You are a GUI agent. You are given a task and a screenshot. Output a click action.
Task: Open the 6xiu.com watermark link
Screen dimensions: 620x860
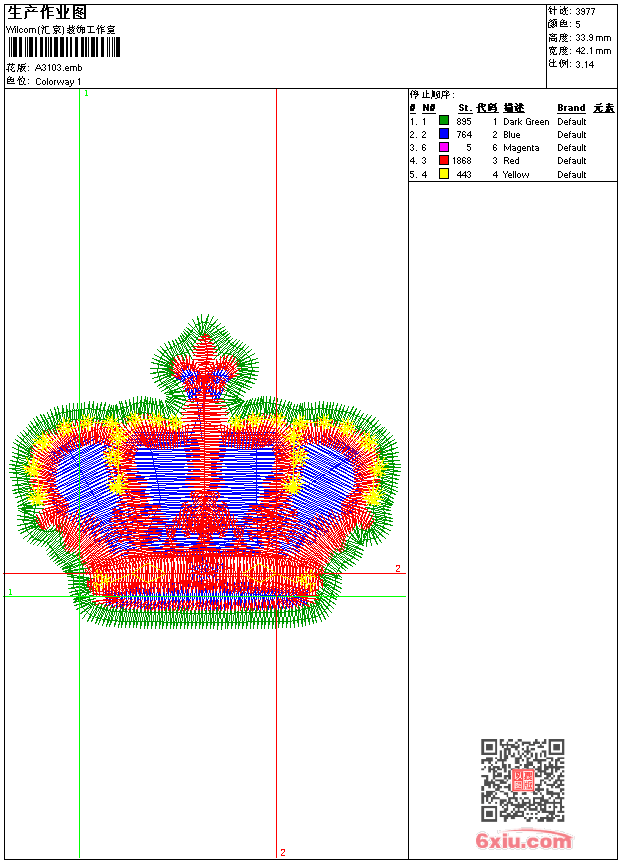point(523,841)
